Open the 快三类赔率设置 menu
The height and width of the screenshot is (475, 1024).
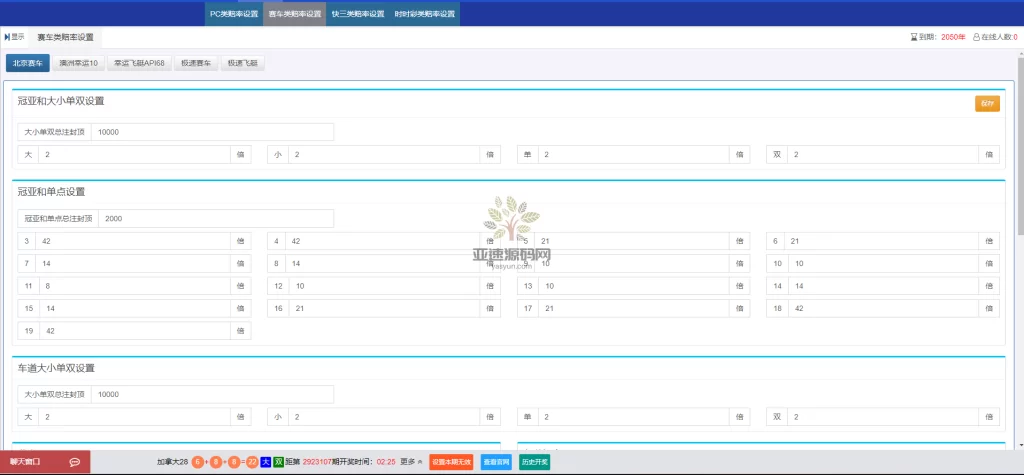(x=357, y=14)
